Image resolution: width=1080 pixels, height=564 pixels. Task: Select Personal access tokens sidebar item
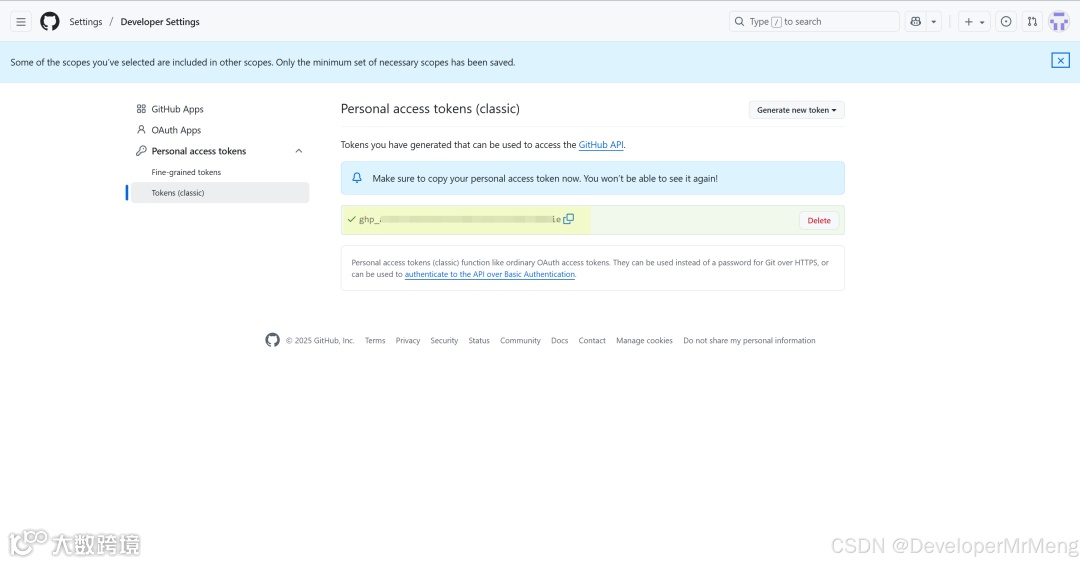[198, 151]
